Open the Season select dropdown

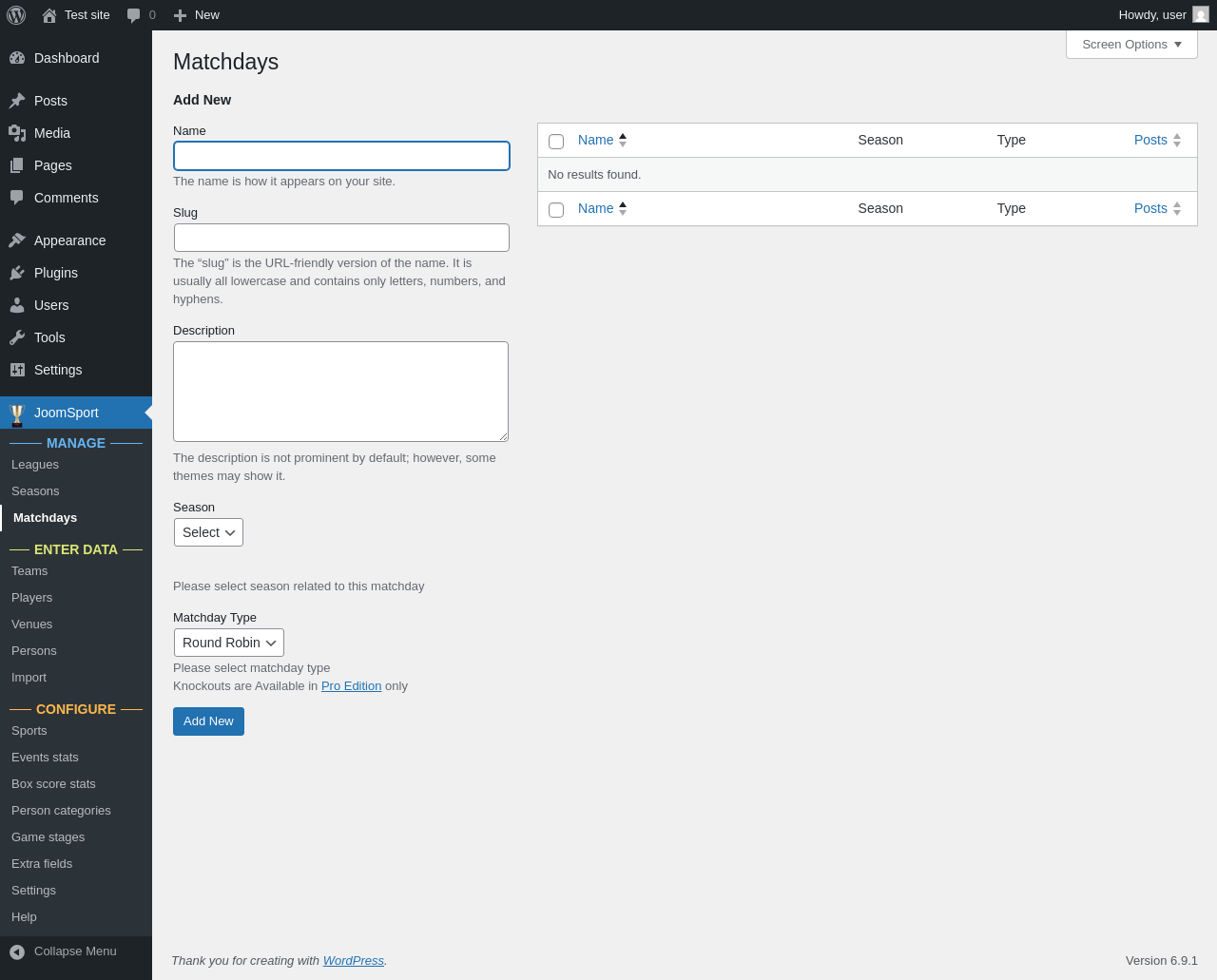(208, 532)
